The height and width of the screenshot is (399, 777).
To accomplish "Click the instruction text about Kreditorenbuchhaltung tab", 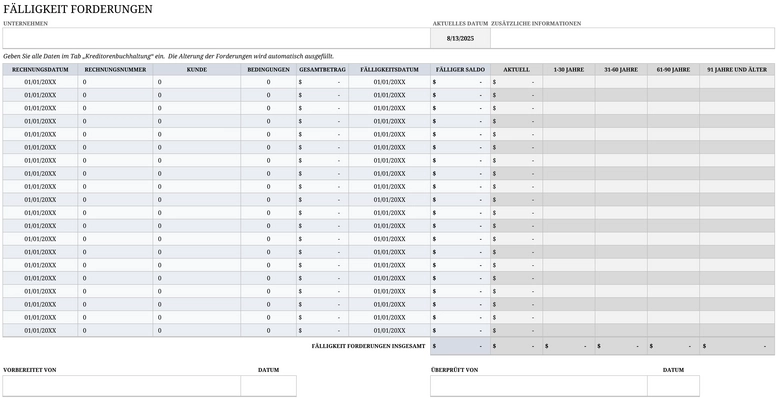I will click(x=168, y=57).
